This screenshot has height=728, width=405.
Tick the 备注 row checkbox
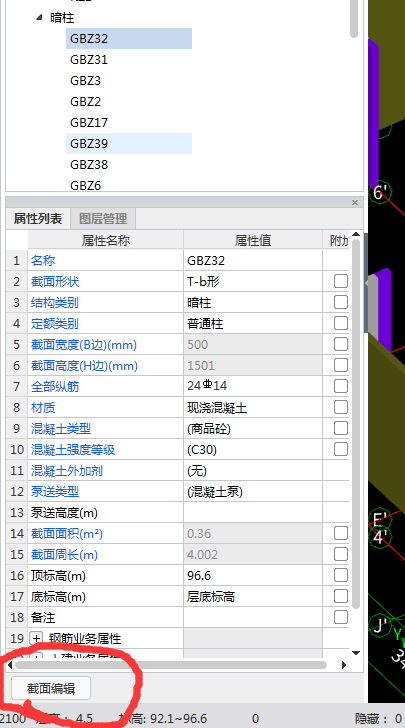341,617
